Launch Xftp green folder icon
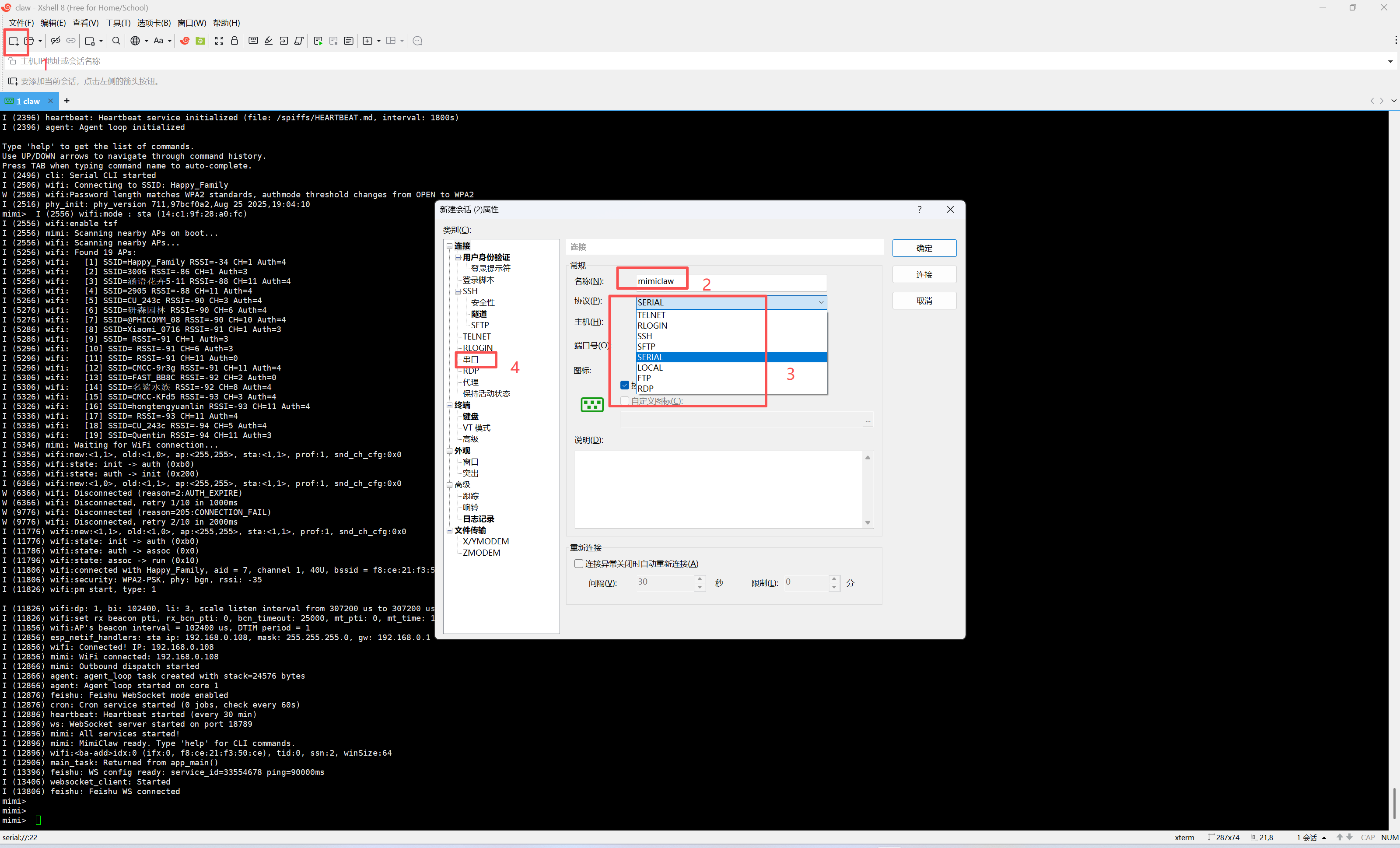 pos(200,41)
